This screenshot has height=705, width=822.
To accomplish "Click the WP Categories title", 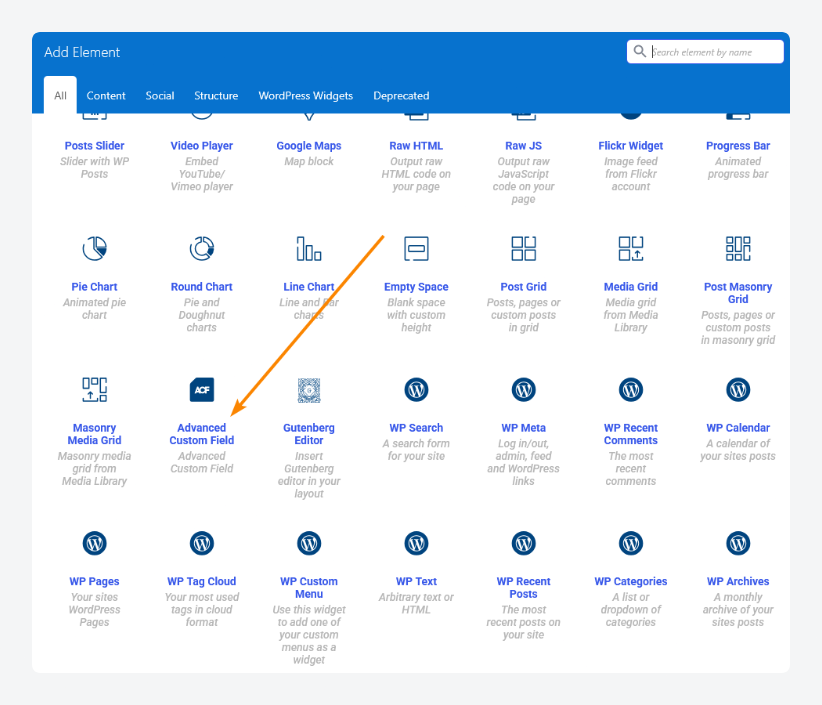I will point(631,581).
